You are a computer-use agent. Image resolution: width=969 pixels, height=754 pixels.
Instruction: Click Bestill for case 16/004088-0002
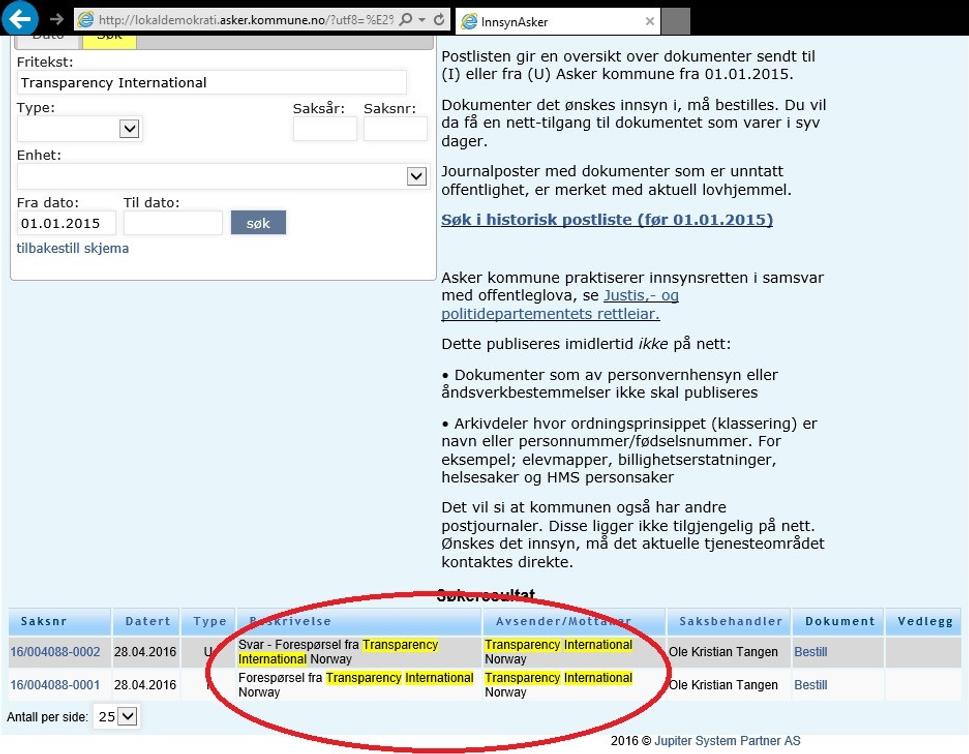click(810, 651)
